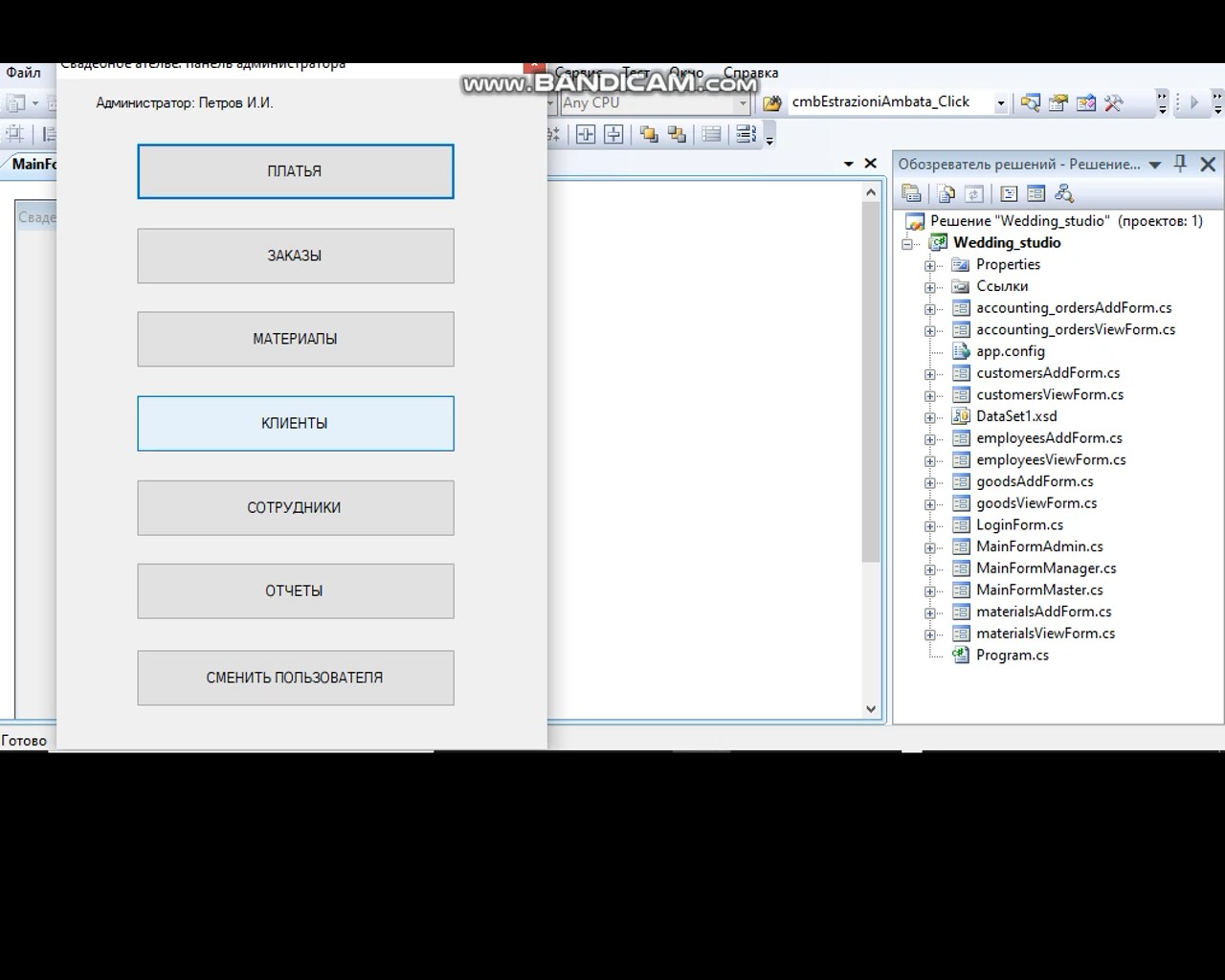Click the ПЛАТЬЯ button in admin panel
The height and width of the screenshot is (980, 1225).
(x=295, y=171)
